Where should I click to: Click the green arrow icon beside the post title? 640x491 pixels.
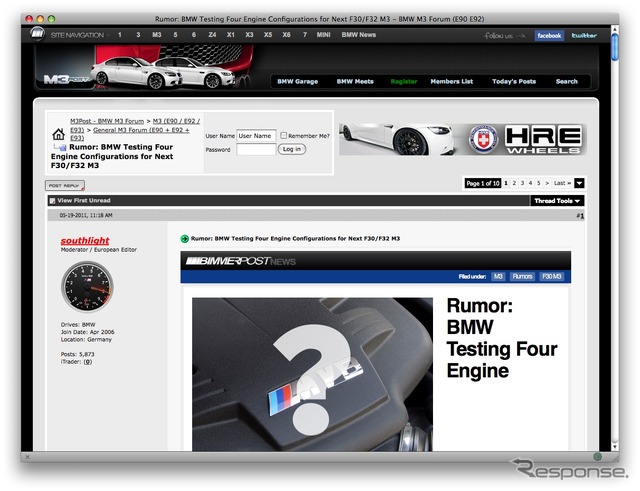[x=184, y=239]
